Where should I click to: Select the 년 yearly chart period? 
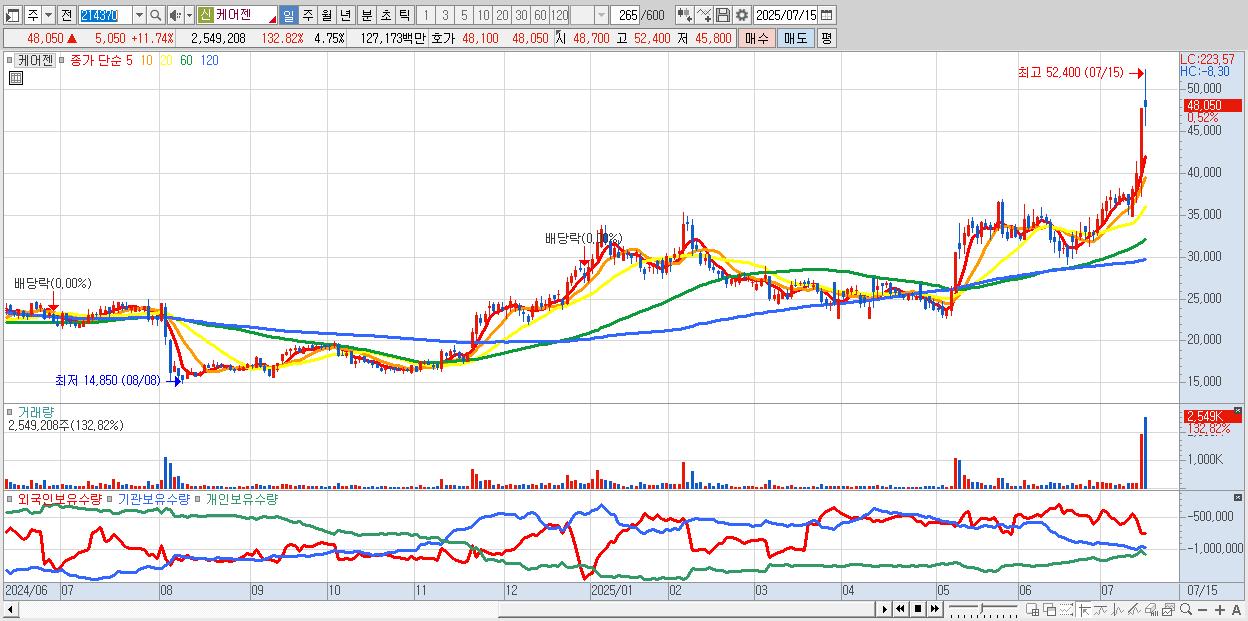(345, 15)
